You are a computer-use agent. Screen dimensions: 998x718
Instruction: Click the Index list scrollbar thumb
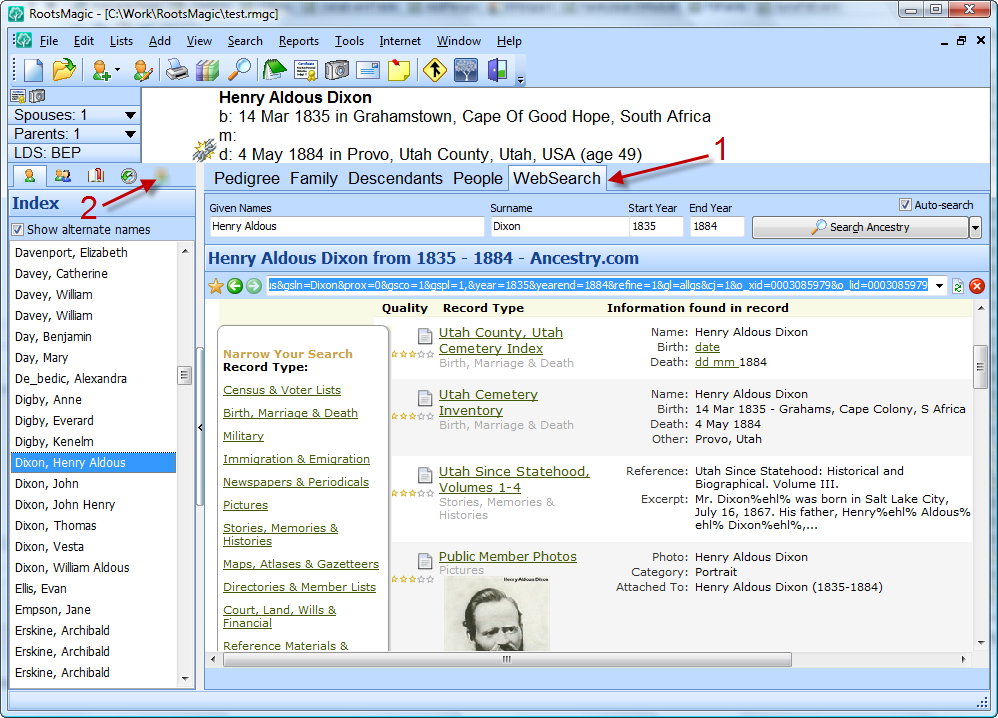coord(185,376)
